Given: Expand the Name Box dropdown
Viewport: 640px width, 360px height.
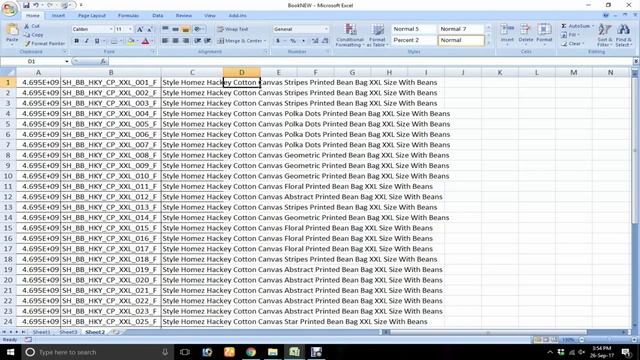Looking at the screenshot, I should click(x=67, y=61).
